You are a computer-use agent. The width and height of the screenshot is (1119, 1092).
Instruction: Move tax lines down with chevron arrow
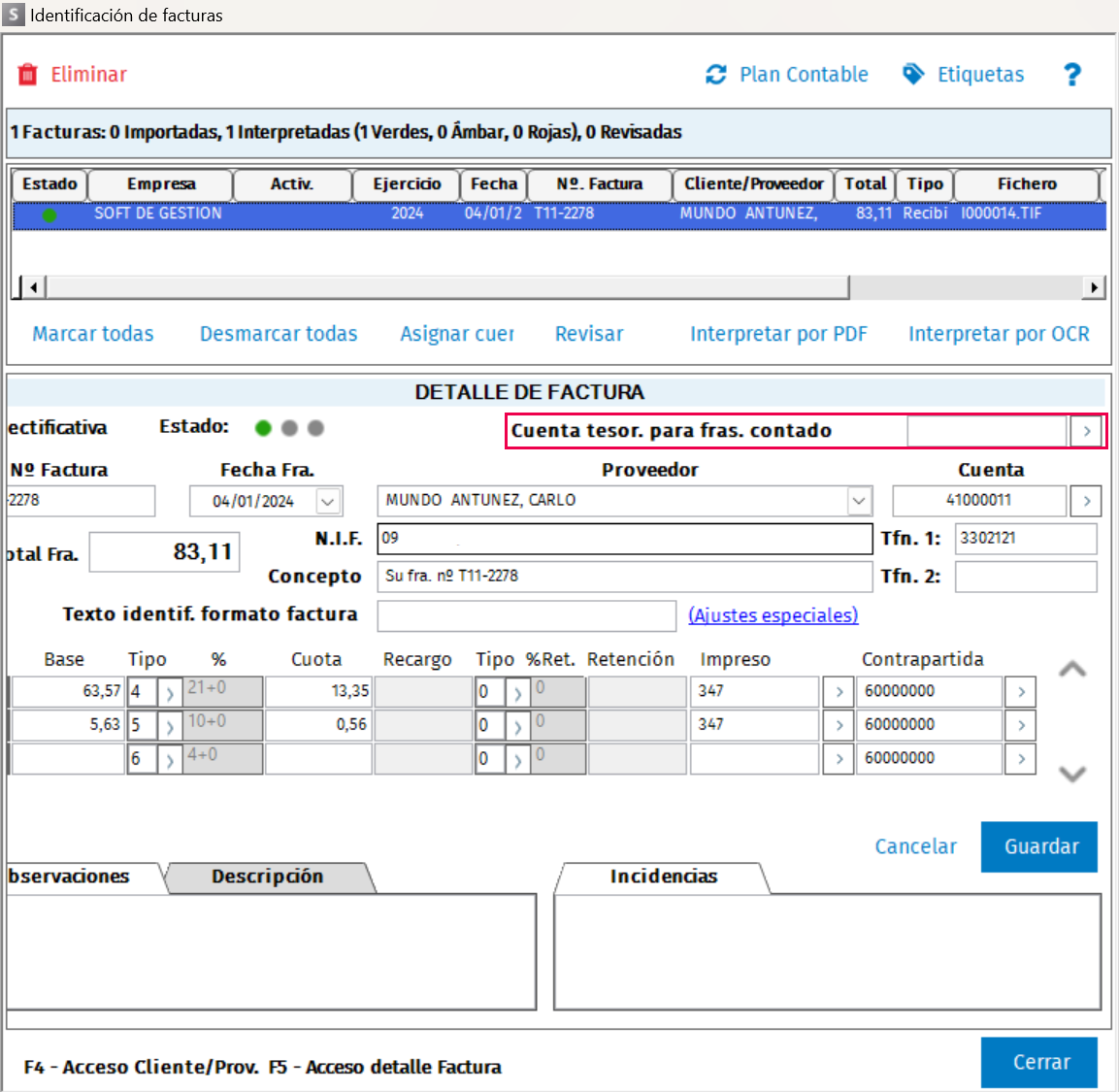[x=1071, y=774]
